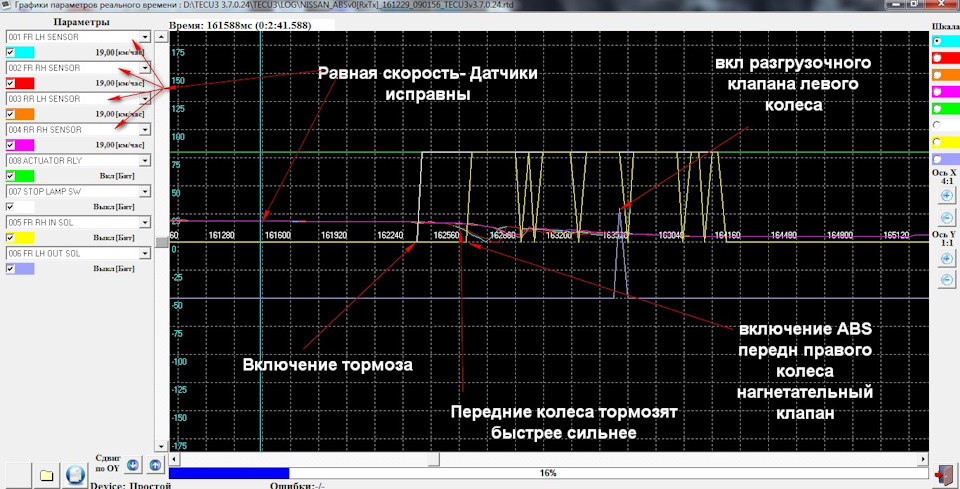Open the 003 RR LH SENSOR dropdown
Screen dimensions: 960x489
point(144,99)
